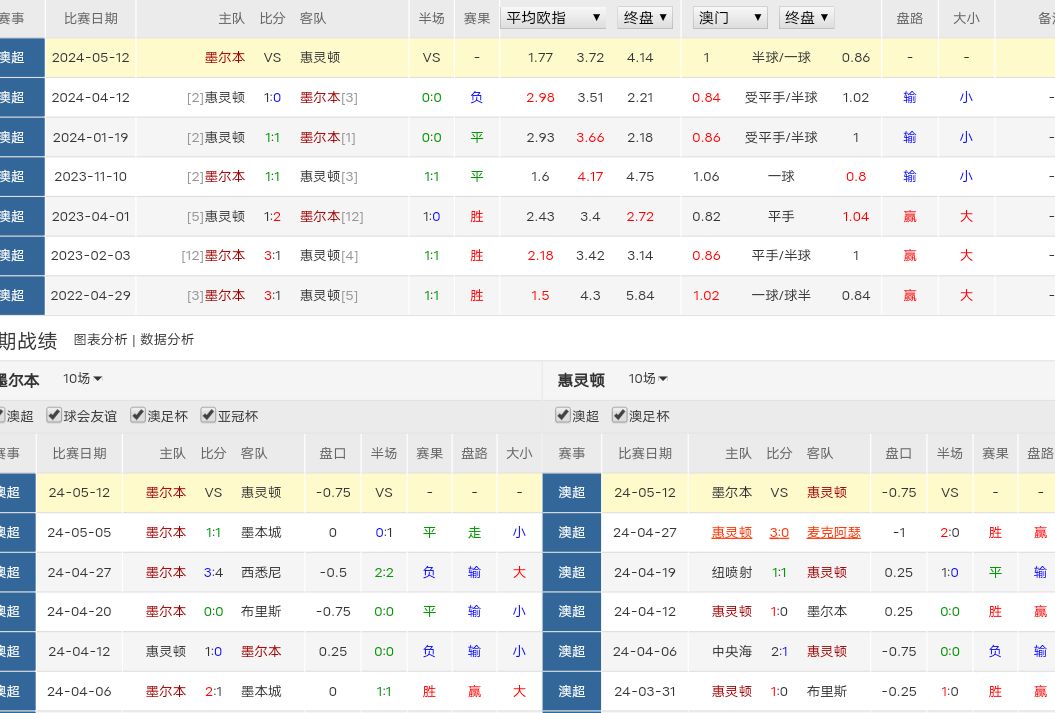Toggle 澳足杯 checkbox in 墨尔本 section

[138, 416]
